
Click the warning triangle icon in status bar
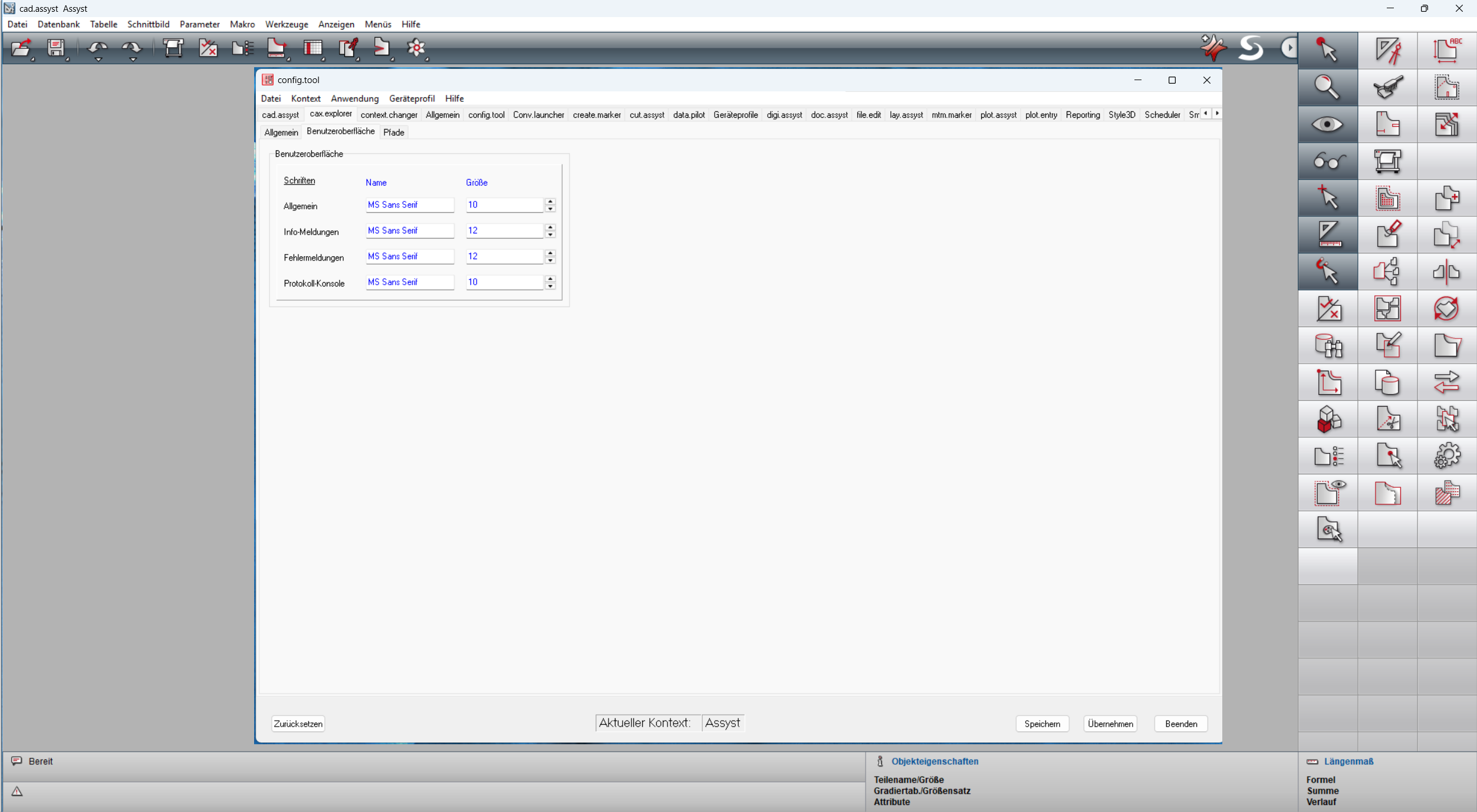coord(17,791)
